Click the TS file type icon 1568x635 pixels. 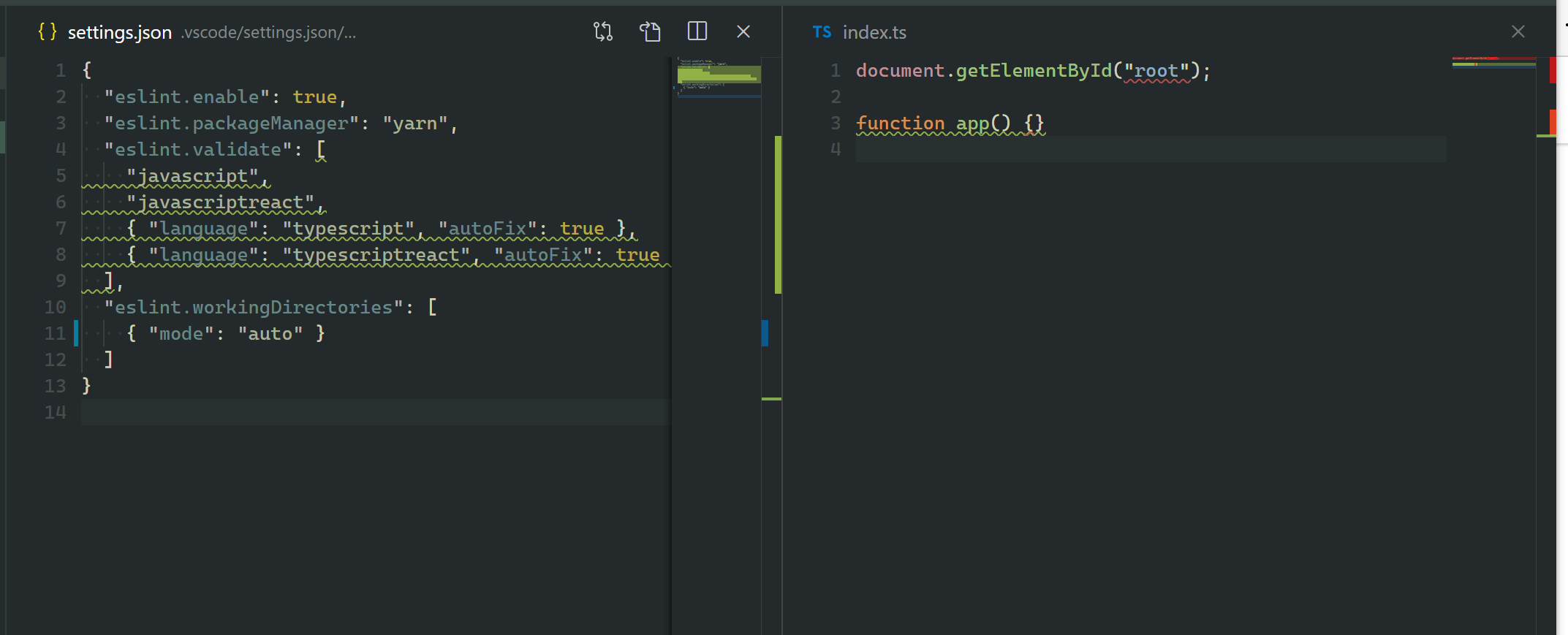click(x=822, y=32)
